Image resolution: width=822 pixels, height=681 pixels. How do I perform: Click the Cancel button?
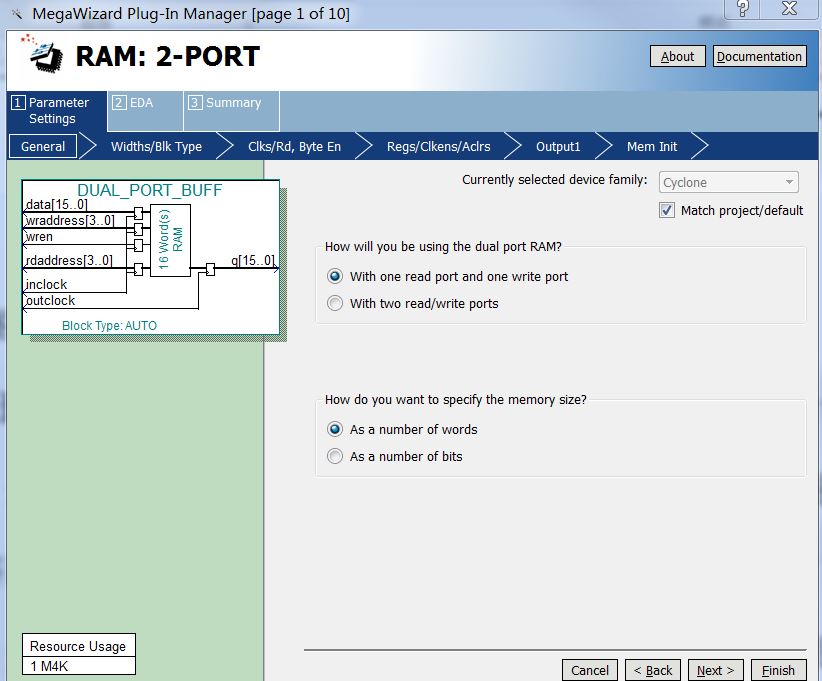(x=590, y=671)
